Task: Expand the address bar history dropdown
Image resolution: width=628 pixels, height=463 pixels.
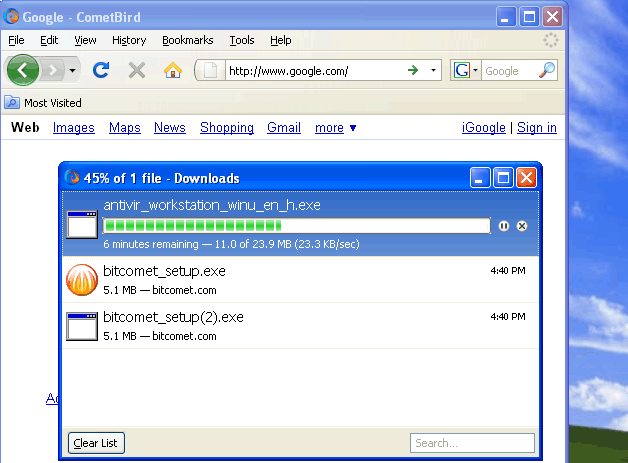Action: point(433,70)
